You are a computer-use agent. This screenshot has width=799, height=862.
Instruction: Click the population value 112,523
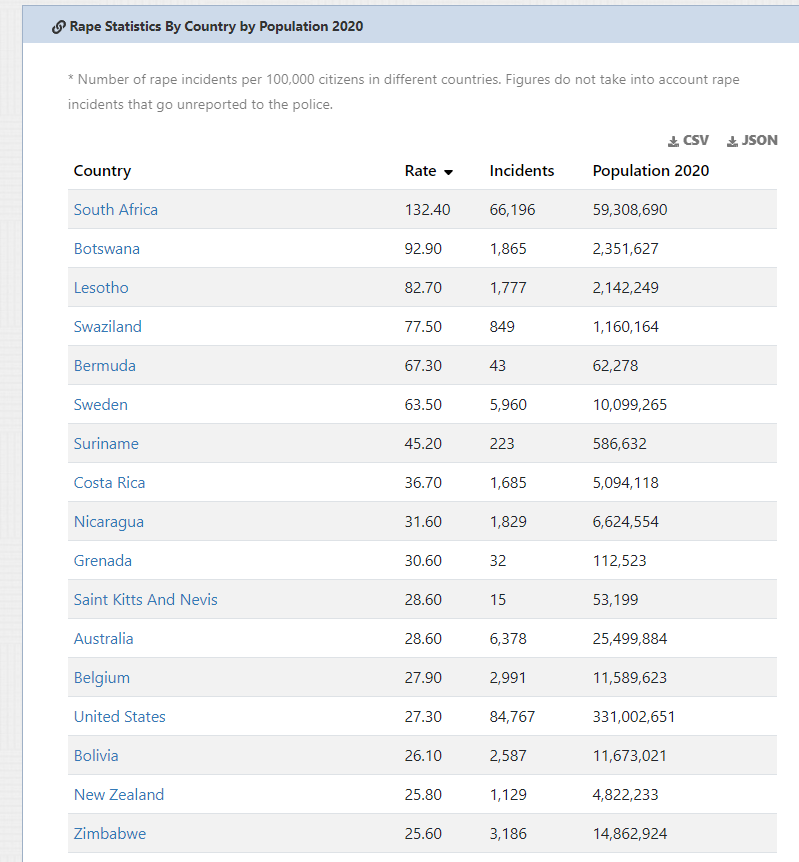click(619, 561)
